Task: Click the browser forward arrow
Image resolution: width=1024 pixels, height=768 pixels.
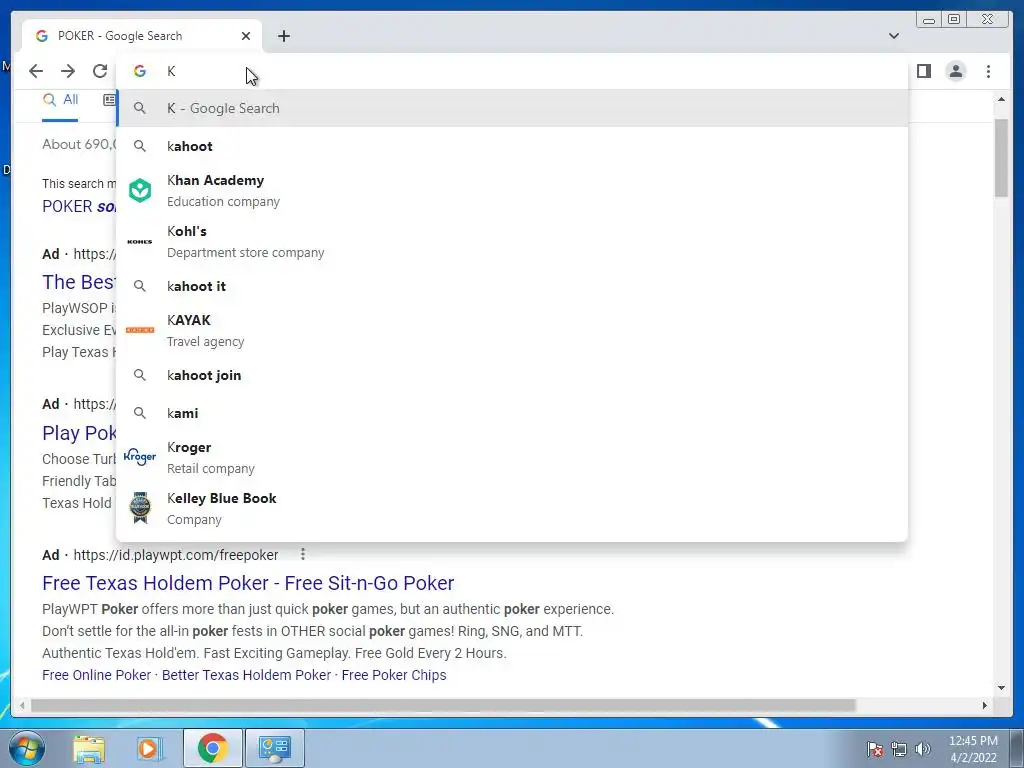Action: click(68, 71)
